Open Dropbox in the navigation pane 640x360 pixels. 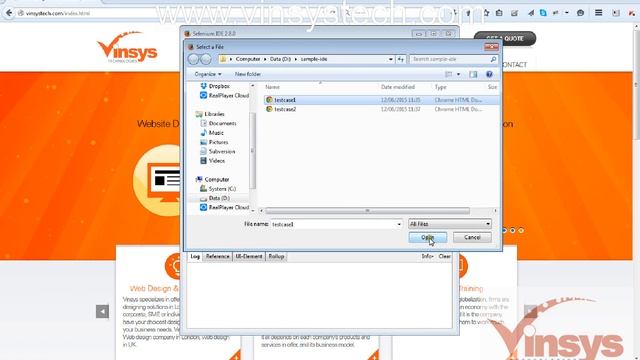(219, 86)
